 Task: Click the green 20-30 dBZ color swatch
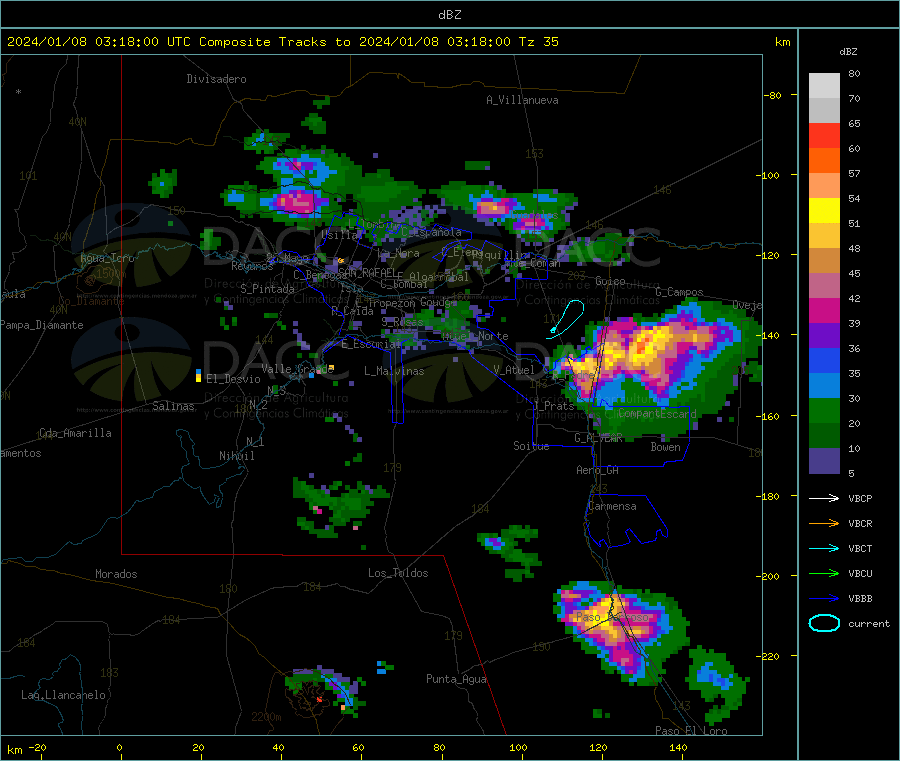coord(824,410)
